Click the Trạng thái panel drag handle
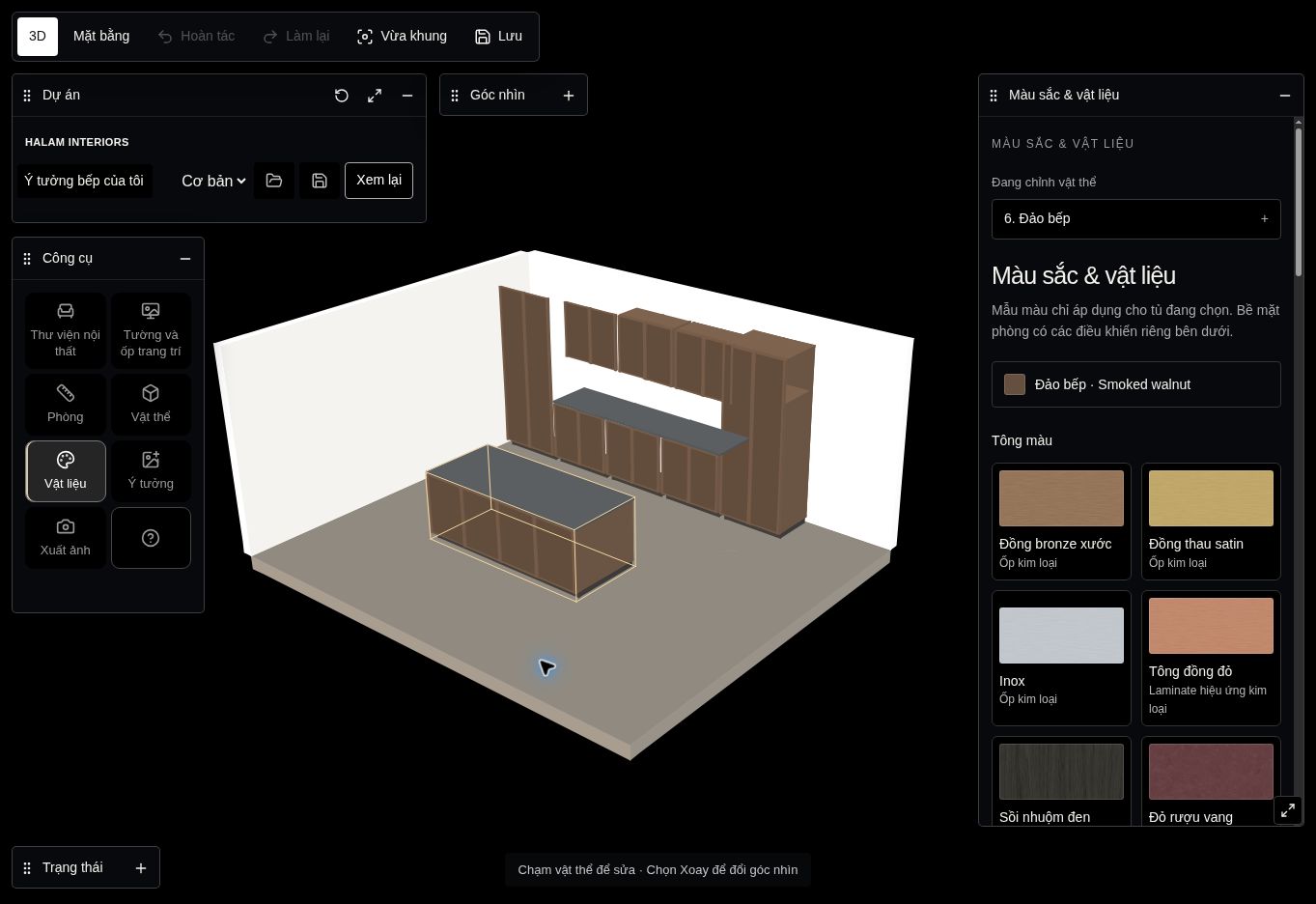 click(x=27, y=868)
